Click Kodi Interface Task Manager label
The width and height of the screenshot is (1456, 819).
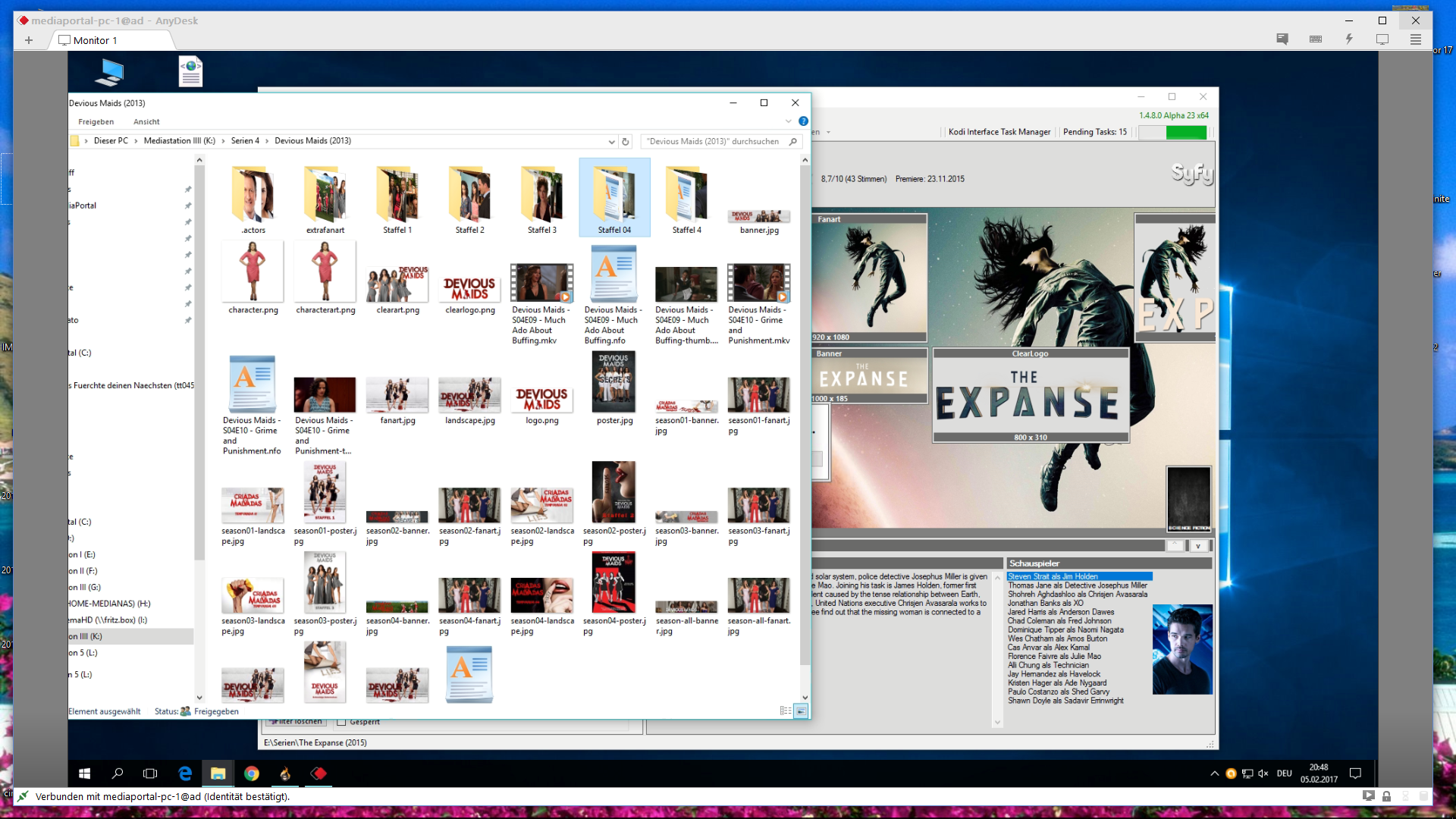pyautogui.click(x=999, y=132)
